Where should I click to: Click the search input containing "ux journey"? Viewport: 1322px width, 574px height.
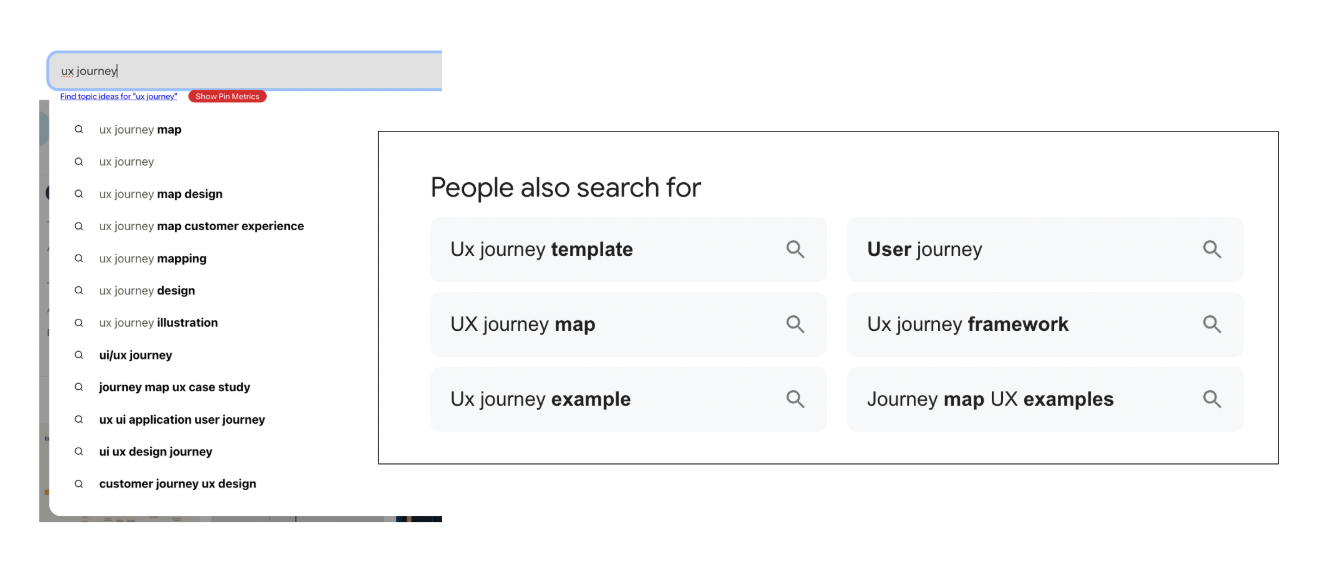[245, 71]
